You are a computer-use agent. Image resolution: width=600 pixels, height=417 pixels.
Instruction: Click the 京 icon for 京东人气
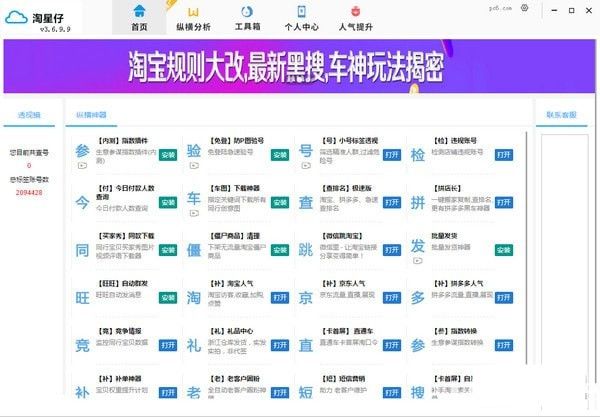[306, 298]
